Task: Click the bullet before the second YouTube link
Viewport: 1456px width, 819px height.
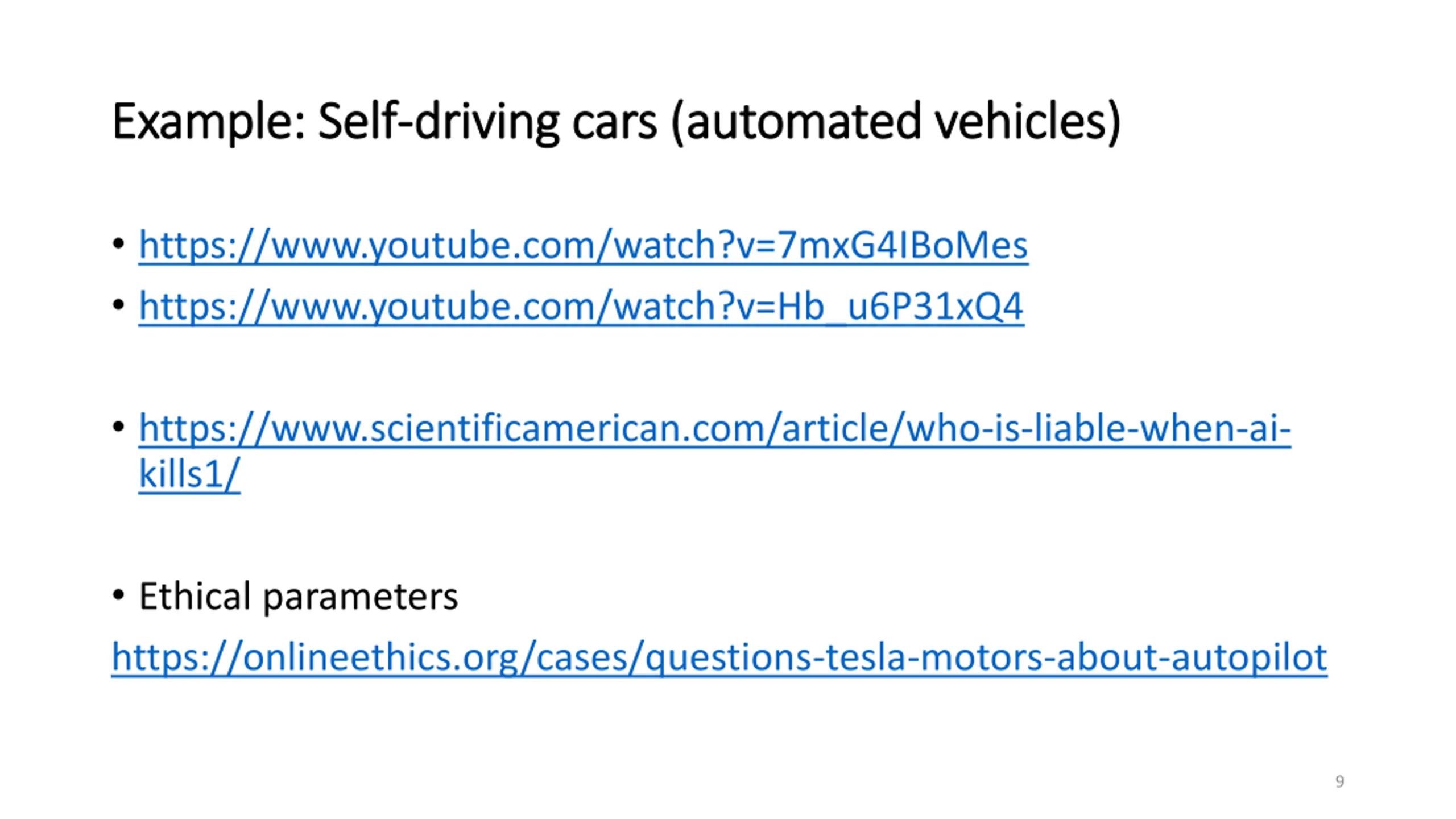Action: [118, 306]
